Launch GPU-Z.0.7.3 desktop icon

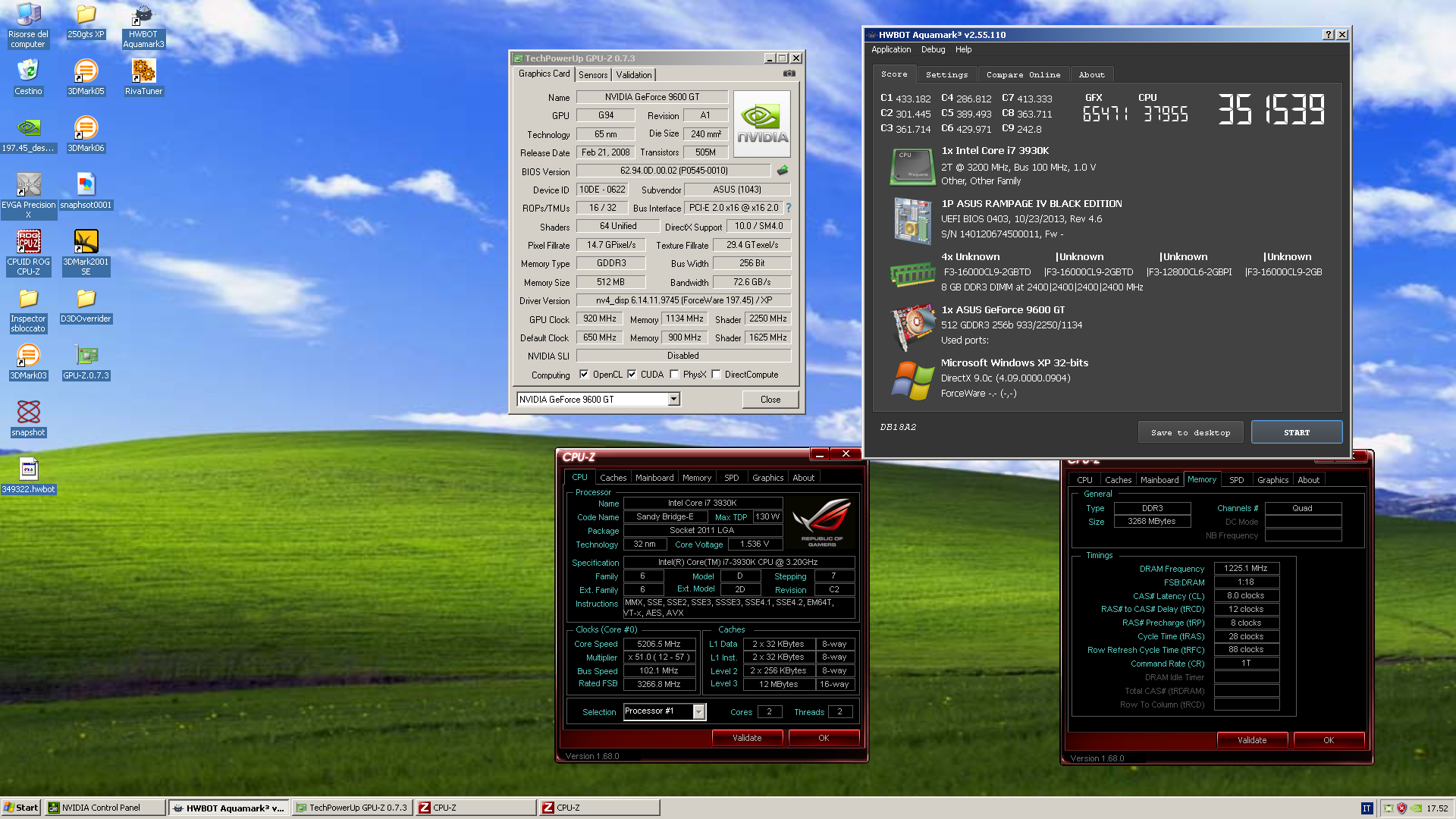point(86,362)
